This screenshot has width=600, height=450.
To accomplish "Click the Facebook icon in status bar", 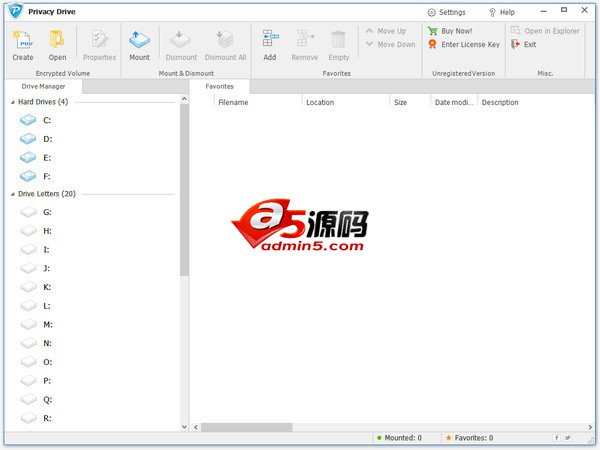I will click(x=557, y=438).
